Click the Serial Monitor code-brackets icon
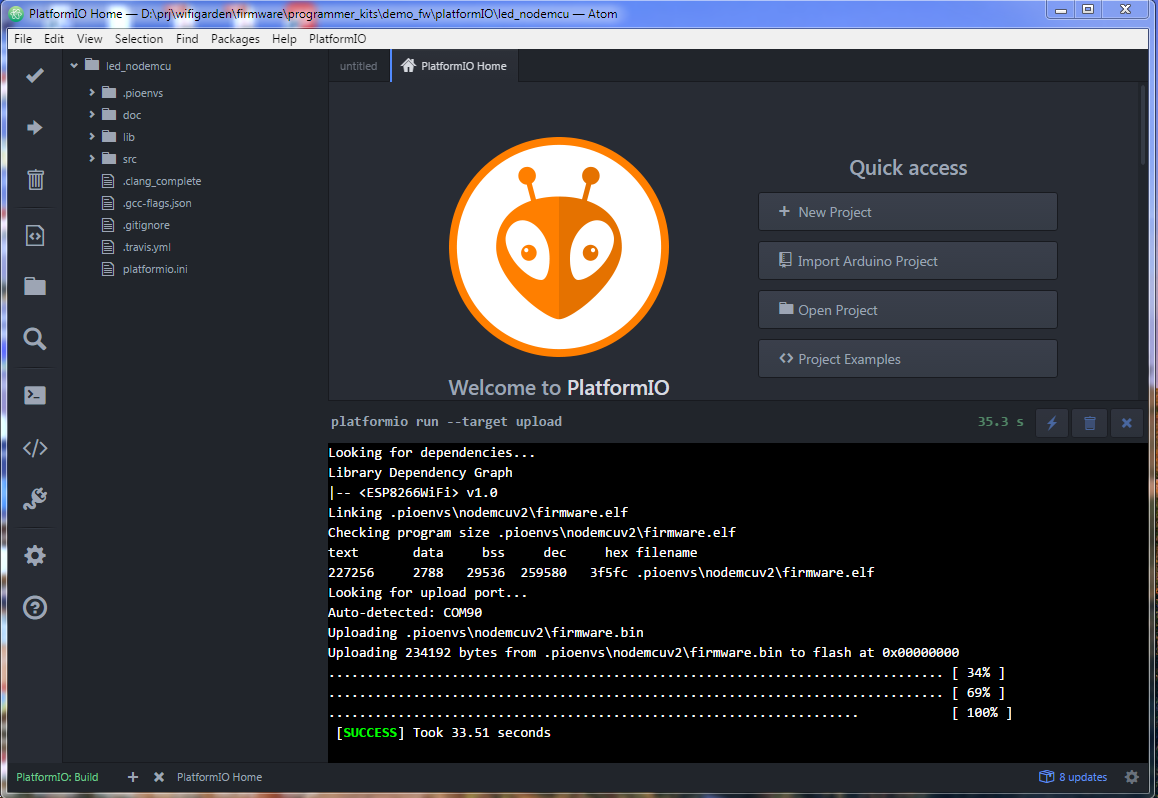Screen dimensions: 1158x798 click(x=35, y=448)
